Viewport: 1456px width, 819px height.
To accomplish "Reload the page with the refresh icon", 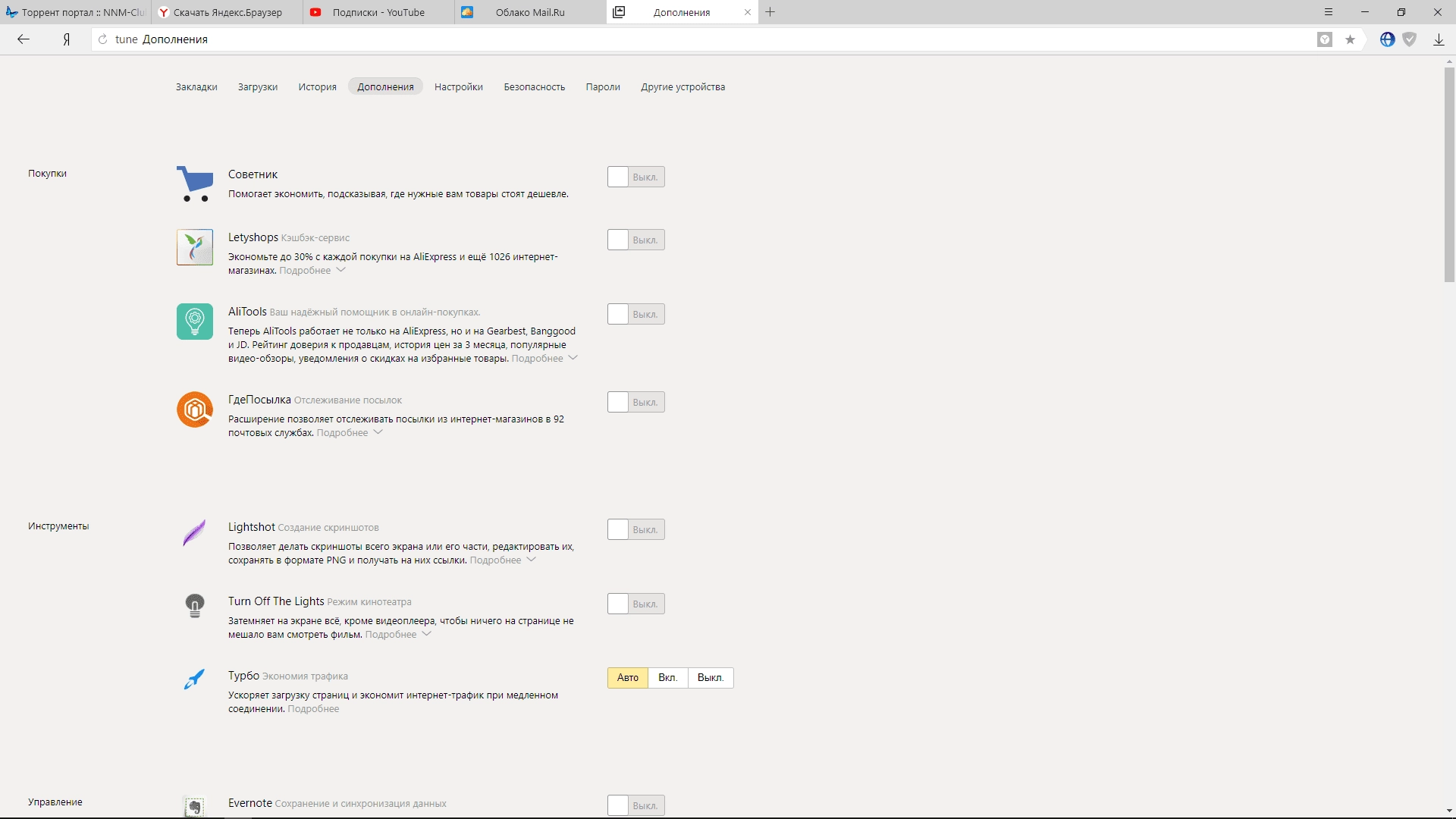I will pyautogui.click(x=103, y=39).
